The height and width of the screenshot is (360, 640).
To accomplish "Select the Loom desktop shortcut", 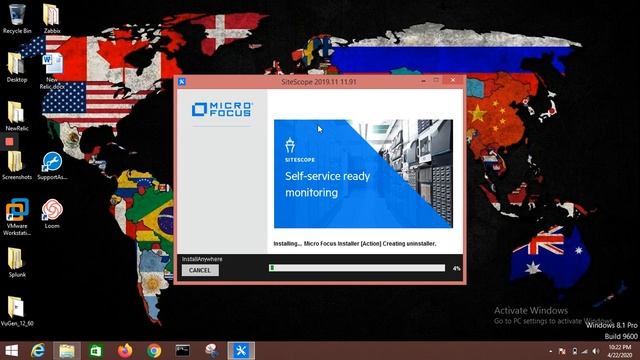I will (x=52, y=213).
